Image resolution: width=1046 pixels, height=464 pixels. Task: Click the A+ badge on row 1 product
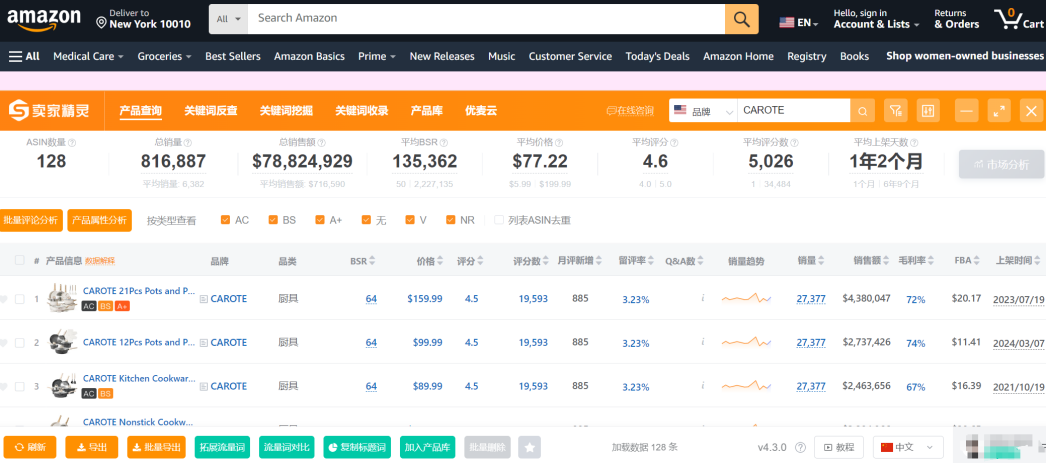point(122,306)
